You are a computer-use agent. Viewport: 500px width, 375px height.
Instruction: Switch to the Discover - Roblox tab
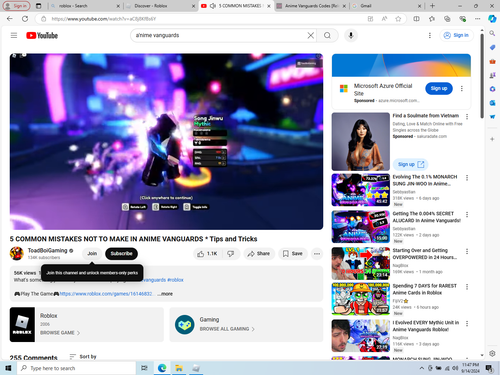tap(160, 6)
